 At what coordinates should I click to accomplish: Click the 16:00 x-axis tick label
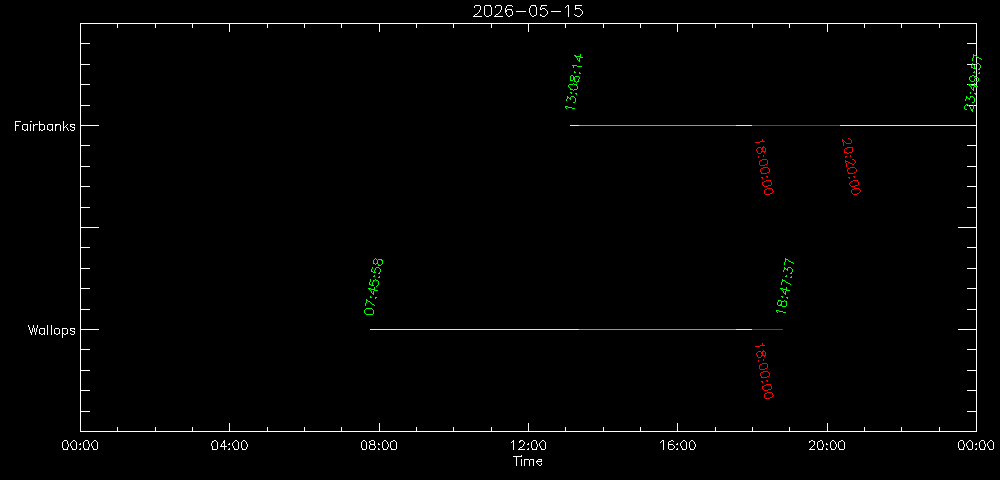point(677,447)
